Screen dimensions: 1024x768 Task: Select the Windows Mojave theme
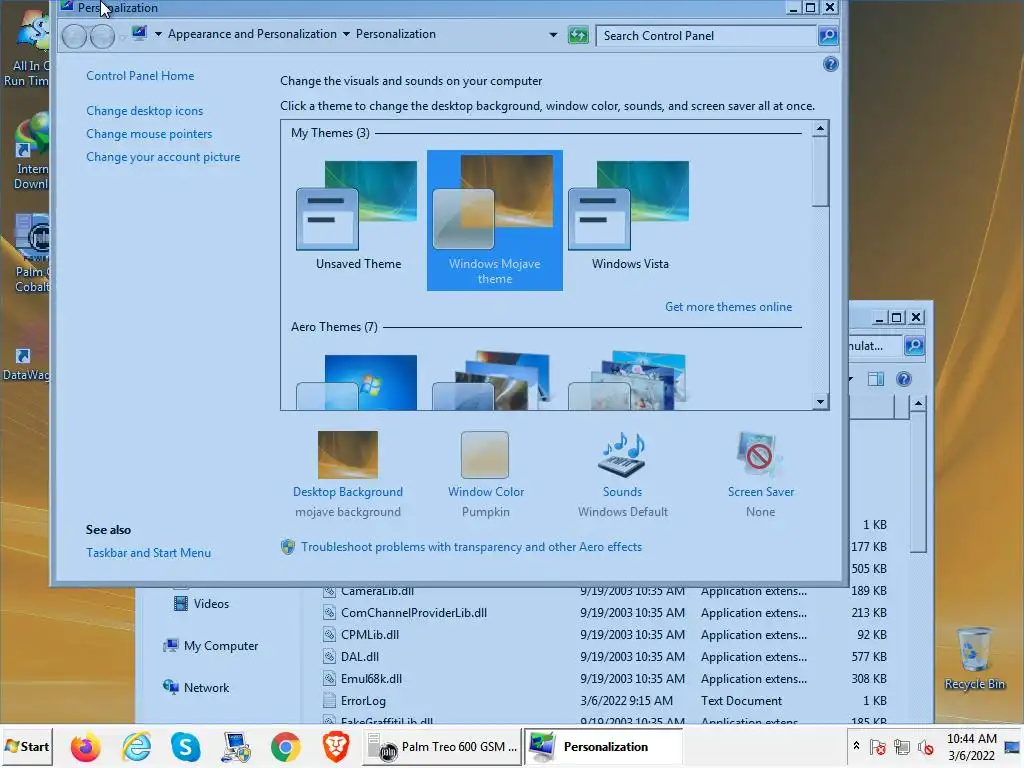pyautogui.click(x=494, y=220)
